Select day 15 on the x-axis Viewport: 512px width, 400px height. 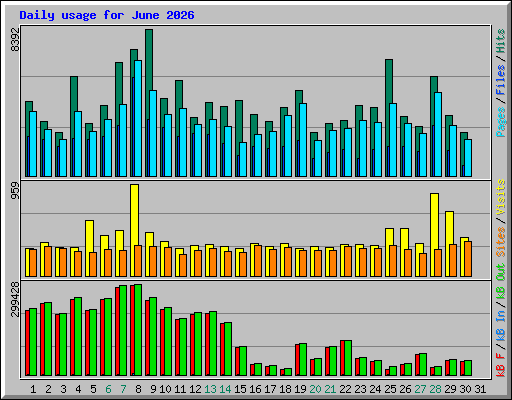pos(240,389)
